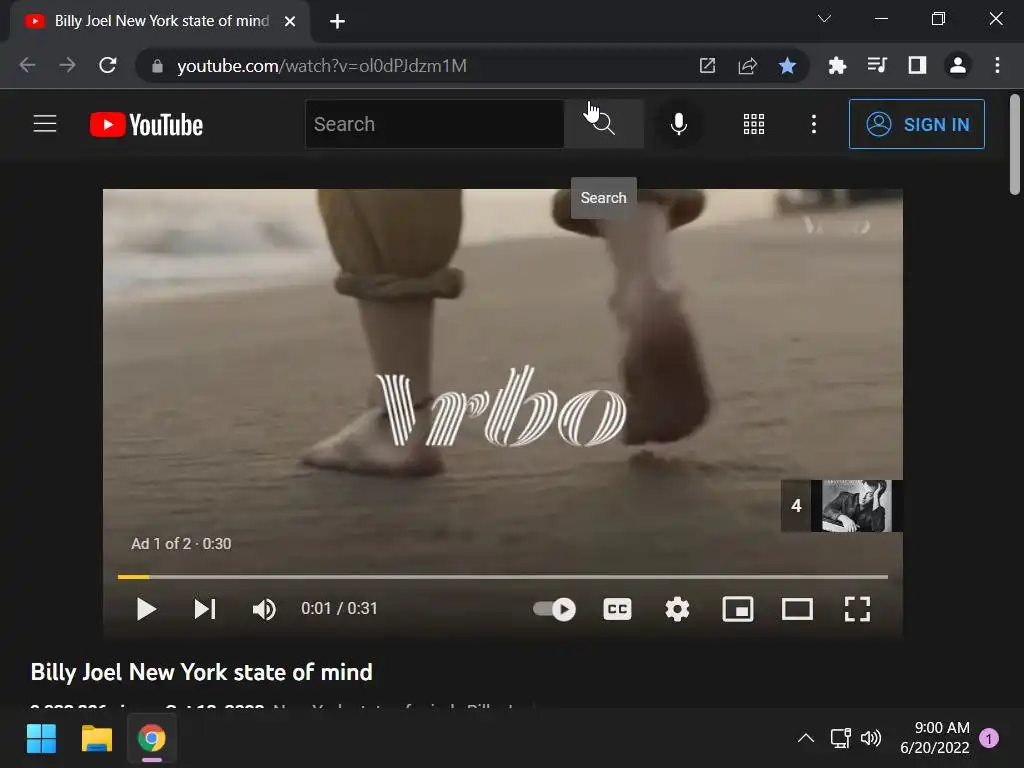Go to YouTube home via logo

coord(146,125)
